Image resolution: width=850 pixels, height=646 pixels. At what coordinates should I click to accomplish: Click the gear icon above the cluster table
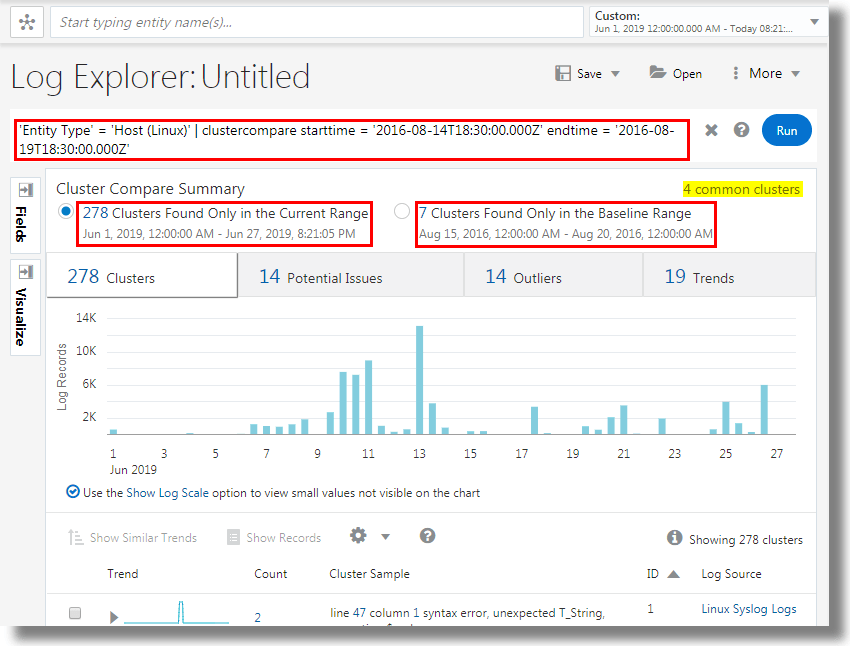[357, 536]
